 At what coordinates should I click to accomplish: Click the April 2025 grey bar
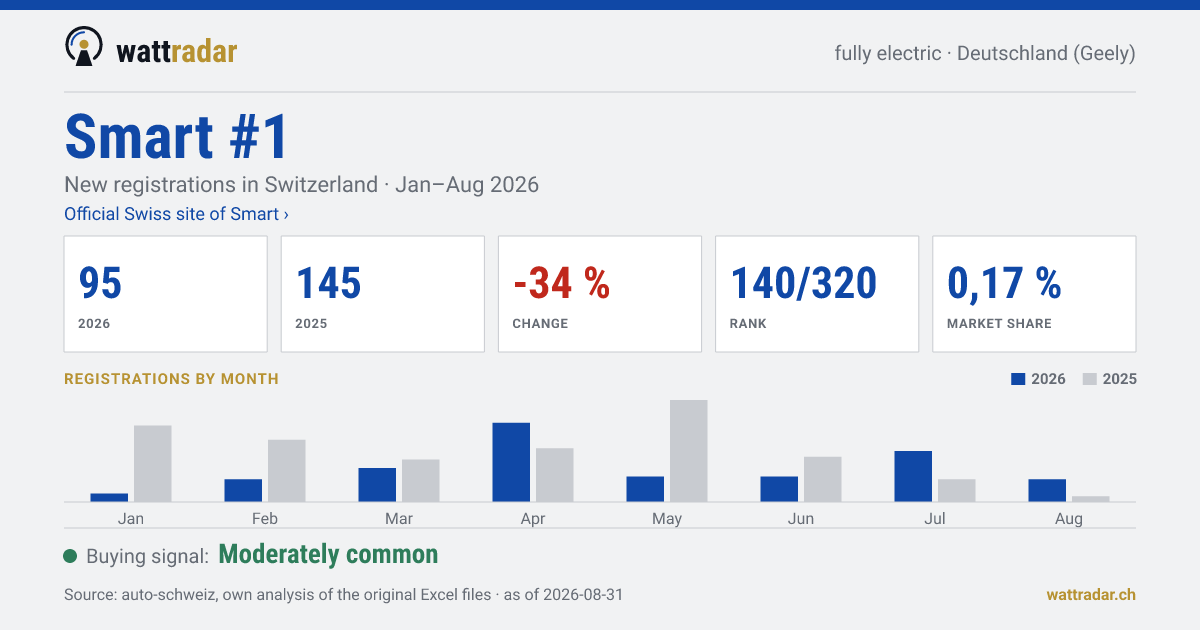tap(555, 475)
